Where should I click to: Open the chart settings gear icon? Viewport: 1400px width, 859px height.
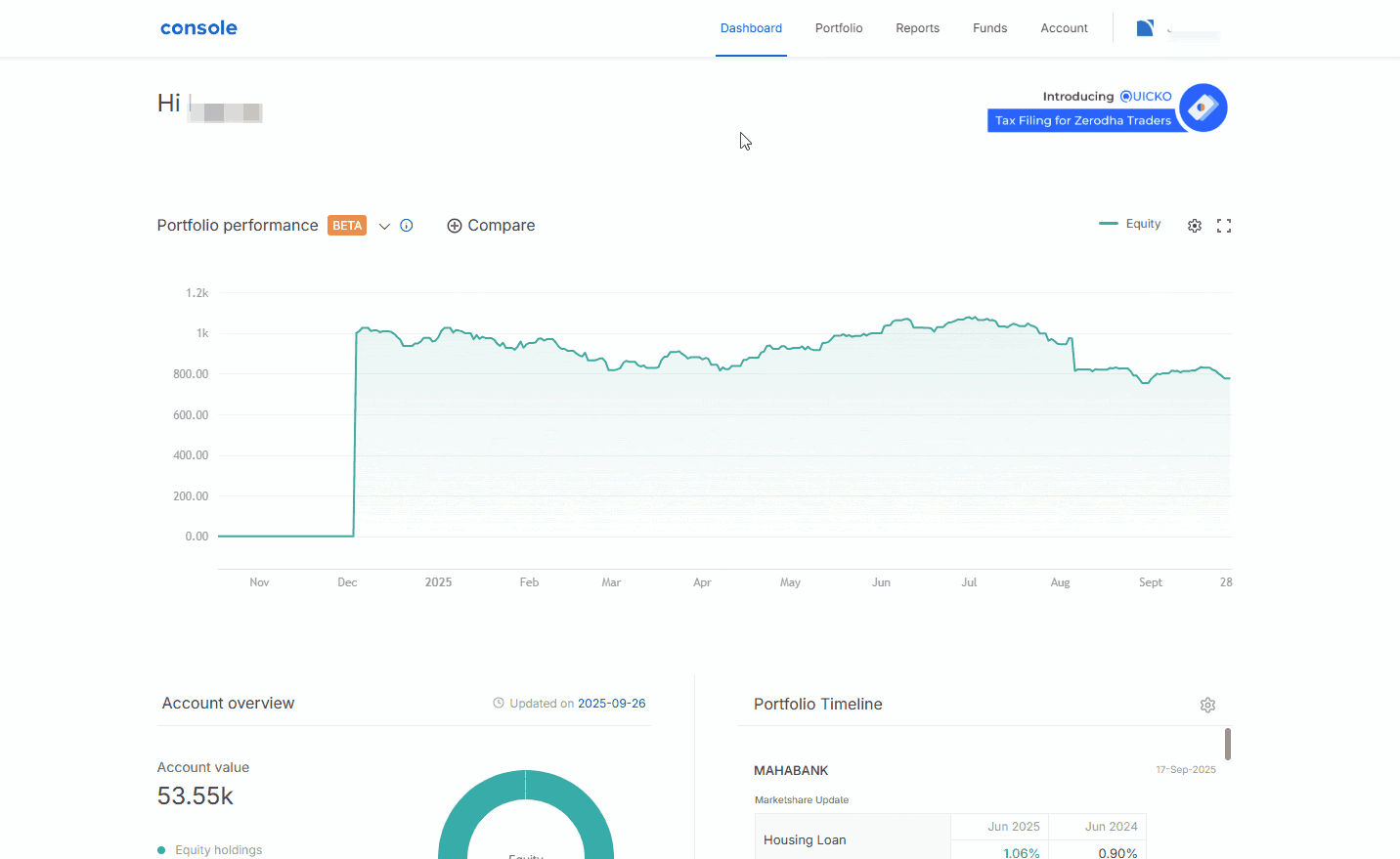click(x=1194, y=226)
